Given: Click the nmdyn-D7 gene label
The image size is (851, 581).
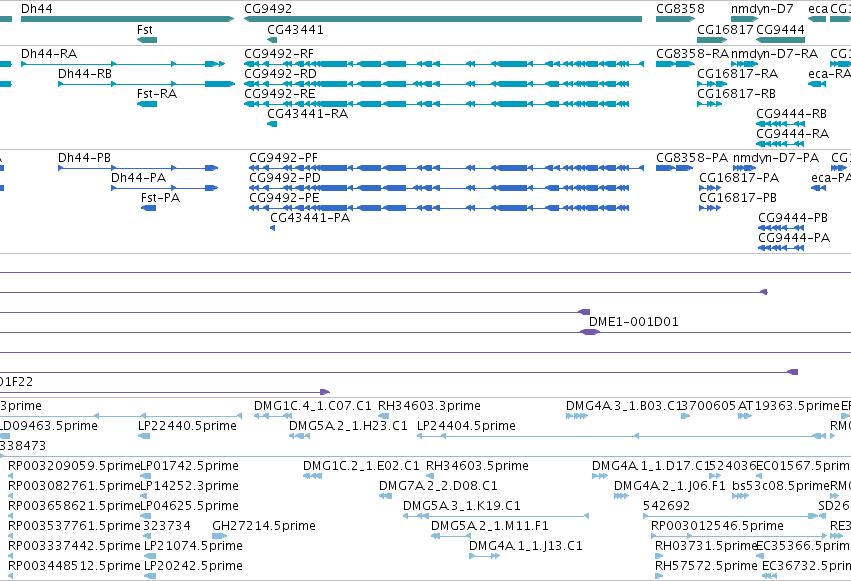Looking at the screenshot, I should (x=762, y=9).
